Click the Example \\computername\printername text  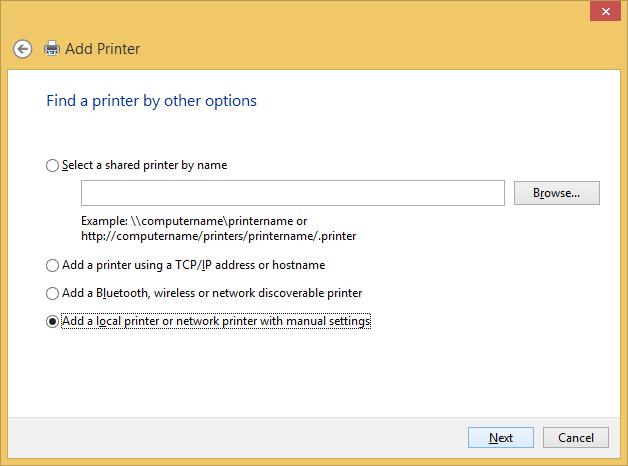point(218,229)
